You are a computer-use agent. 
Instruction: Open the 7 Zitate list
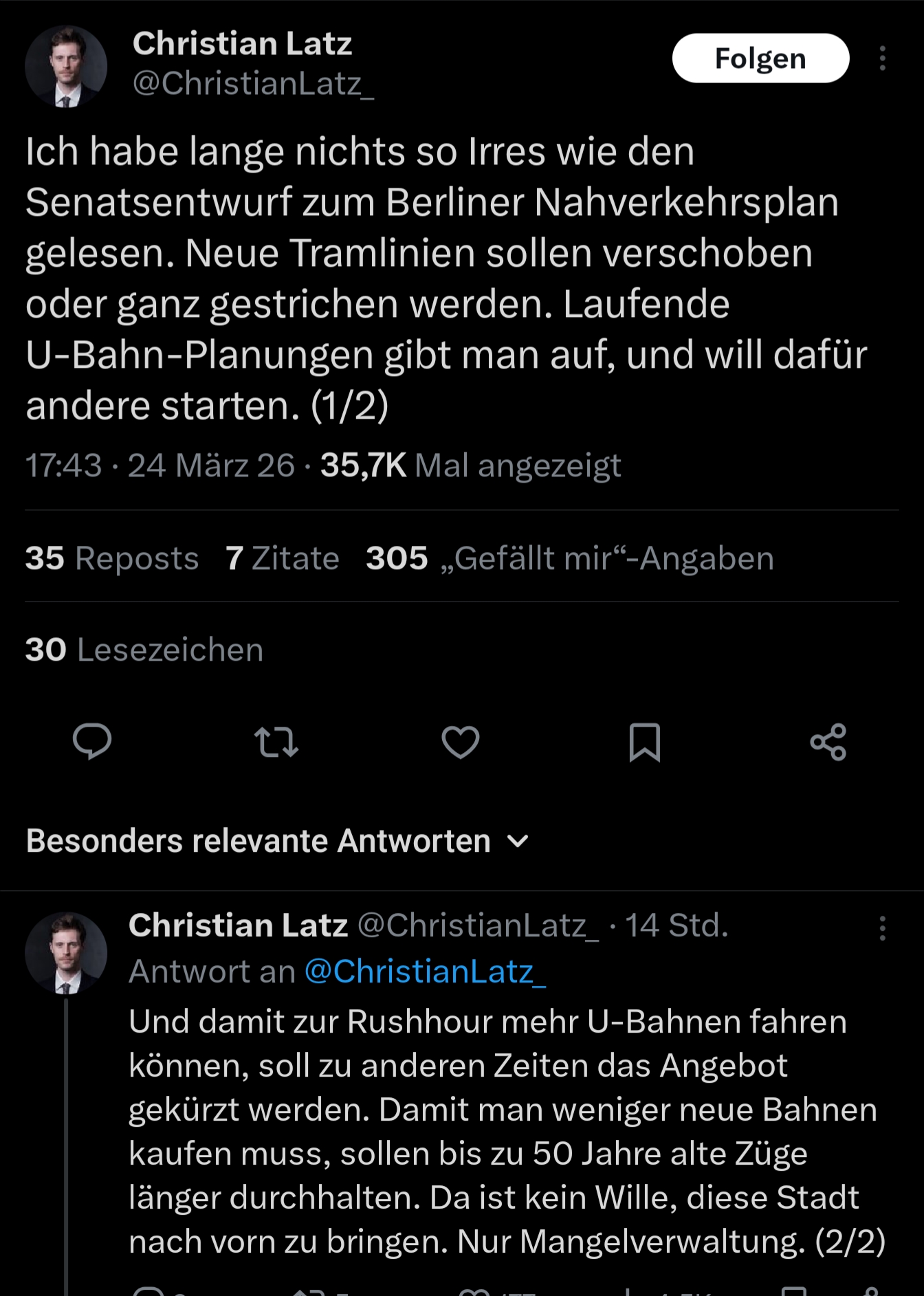tap(283, 558)
